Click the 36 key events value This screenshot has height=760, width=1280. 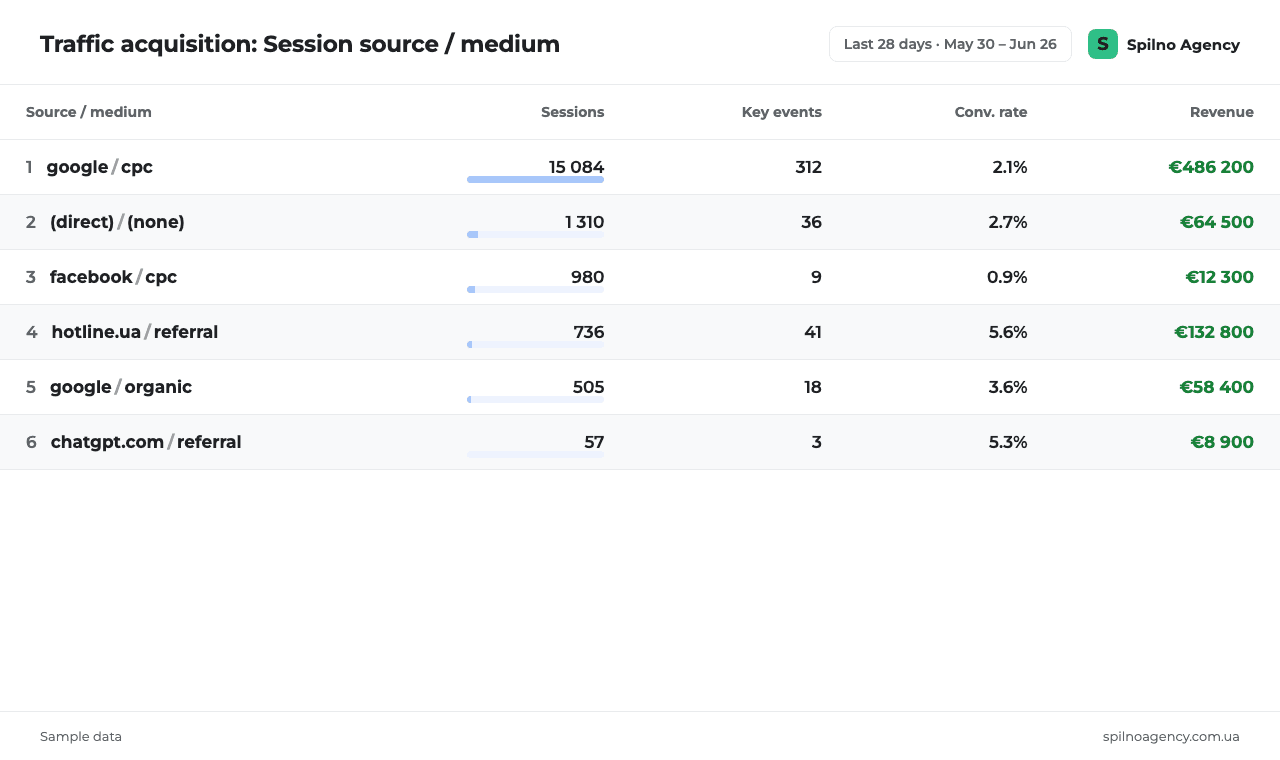pos(812,222)
